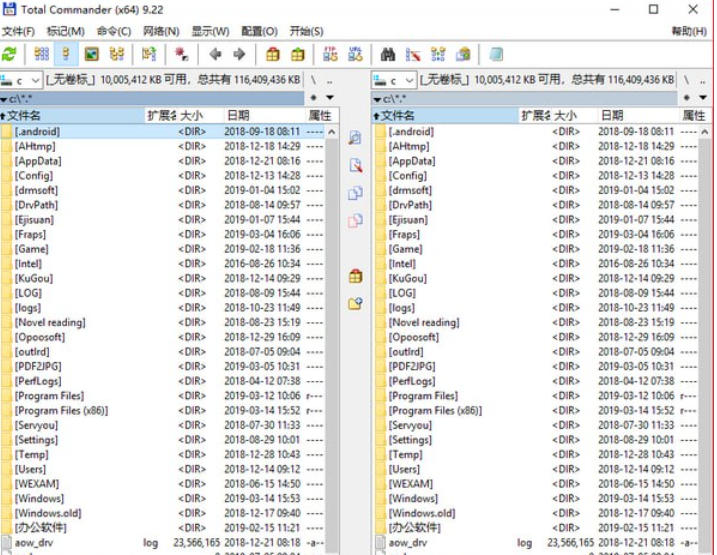Open the 命令(C) menu
The image size is (717, 555).
tap(114, 32)
